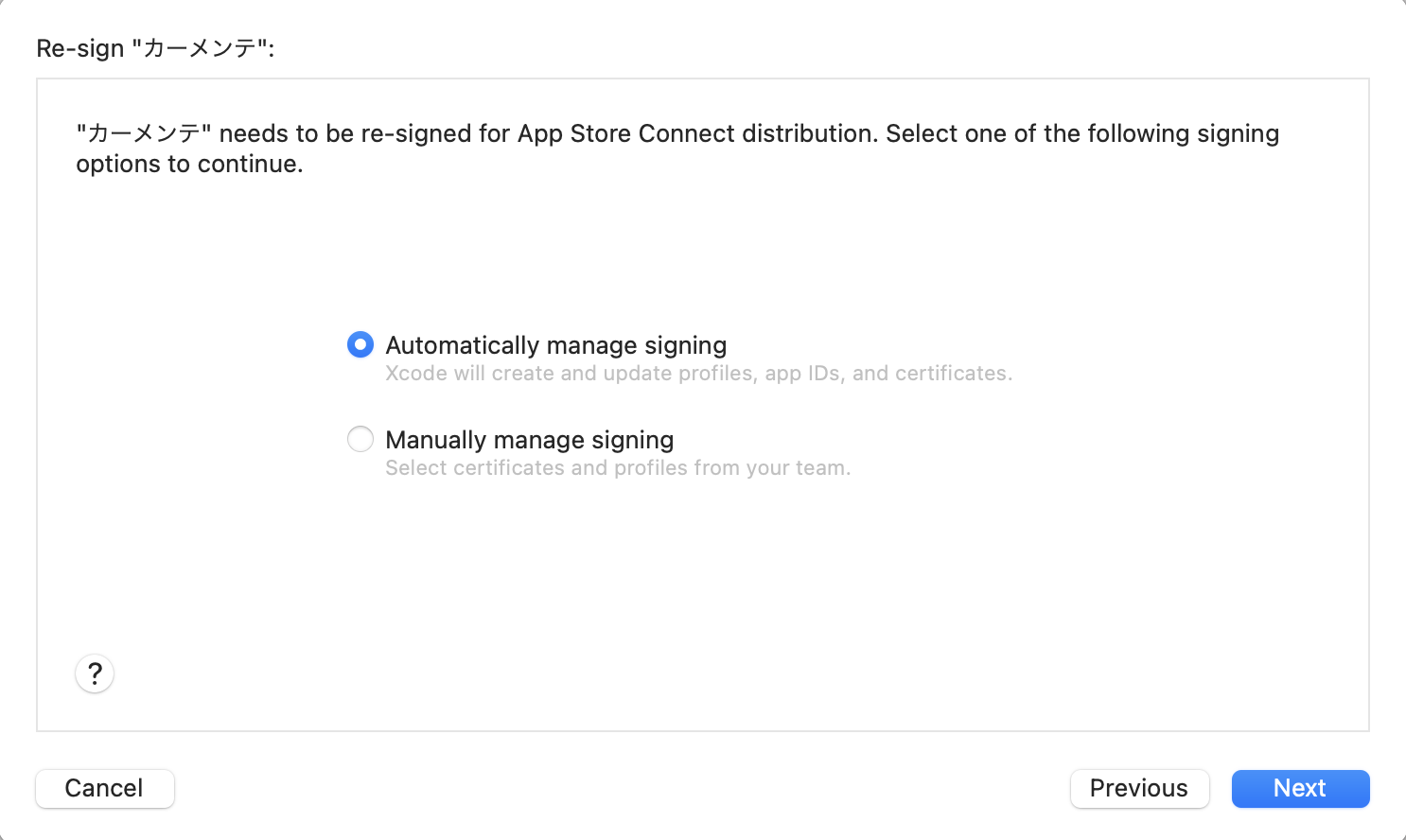Click the "Select certificates and profiles" description
1406x840 pixels.
point(617,468)
